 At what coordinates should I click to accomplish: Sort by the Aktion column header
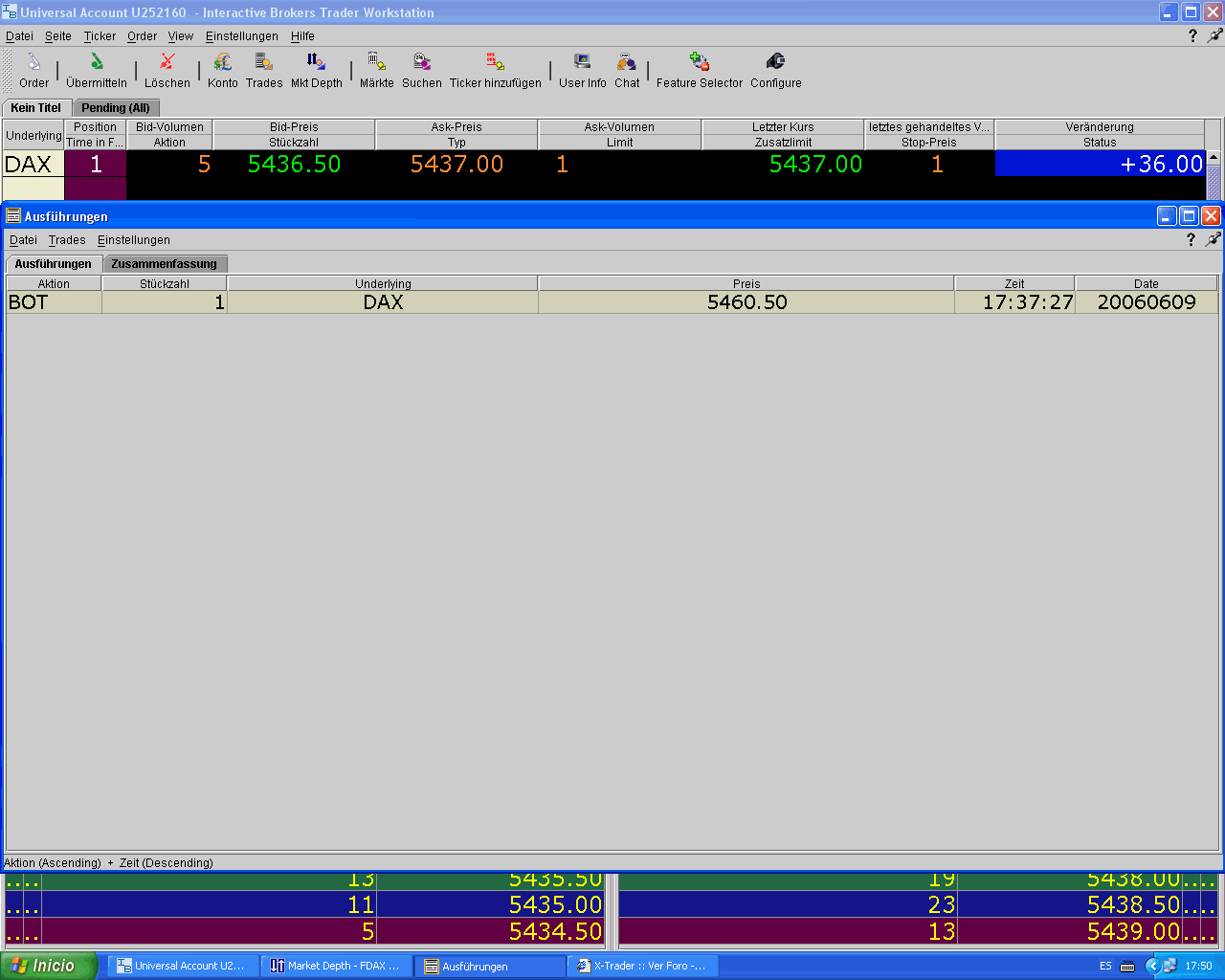pyautogui.click(x=54, y=283)
